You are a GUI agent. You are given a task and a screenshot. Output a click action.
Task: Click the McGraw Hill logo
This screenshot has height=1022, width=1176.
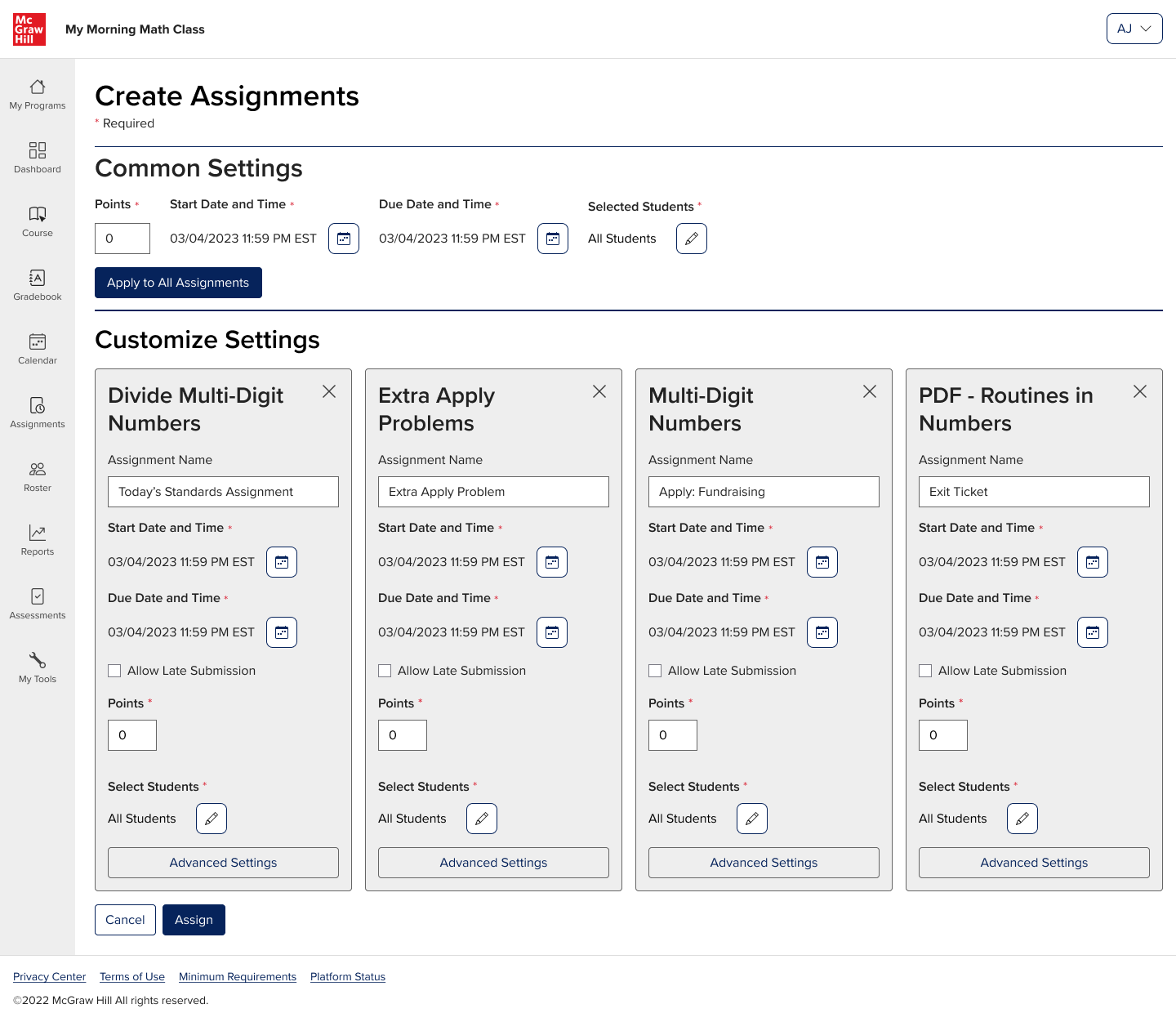29,29
